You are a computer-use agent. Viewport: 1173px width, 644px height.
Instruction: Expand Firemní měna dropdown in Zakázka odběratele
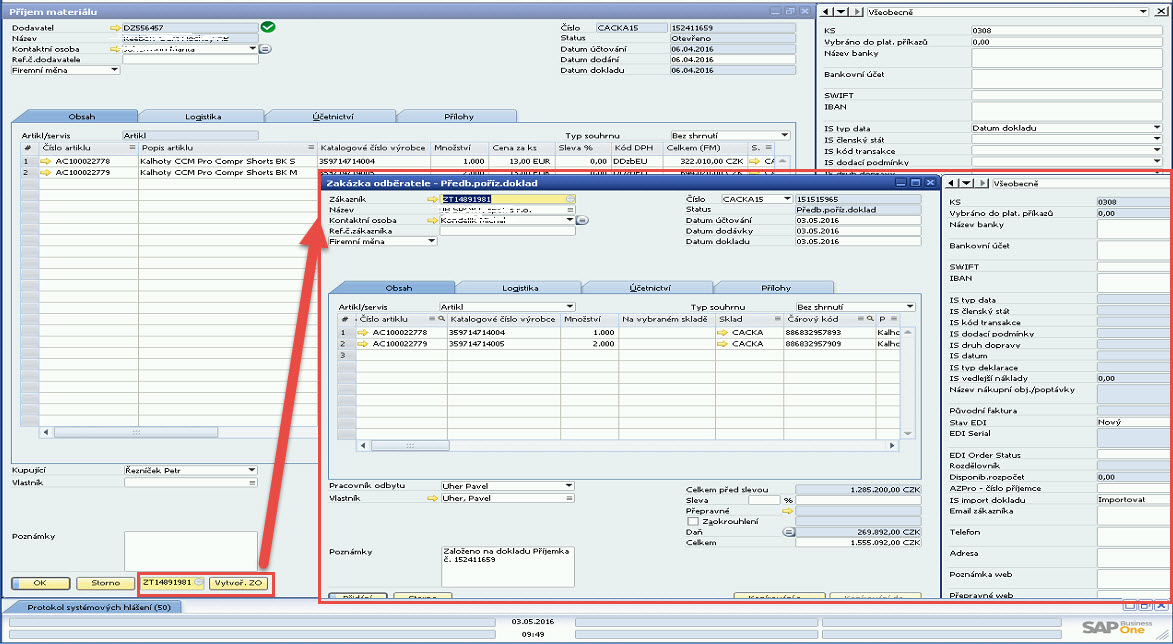click(432, 242)
